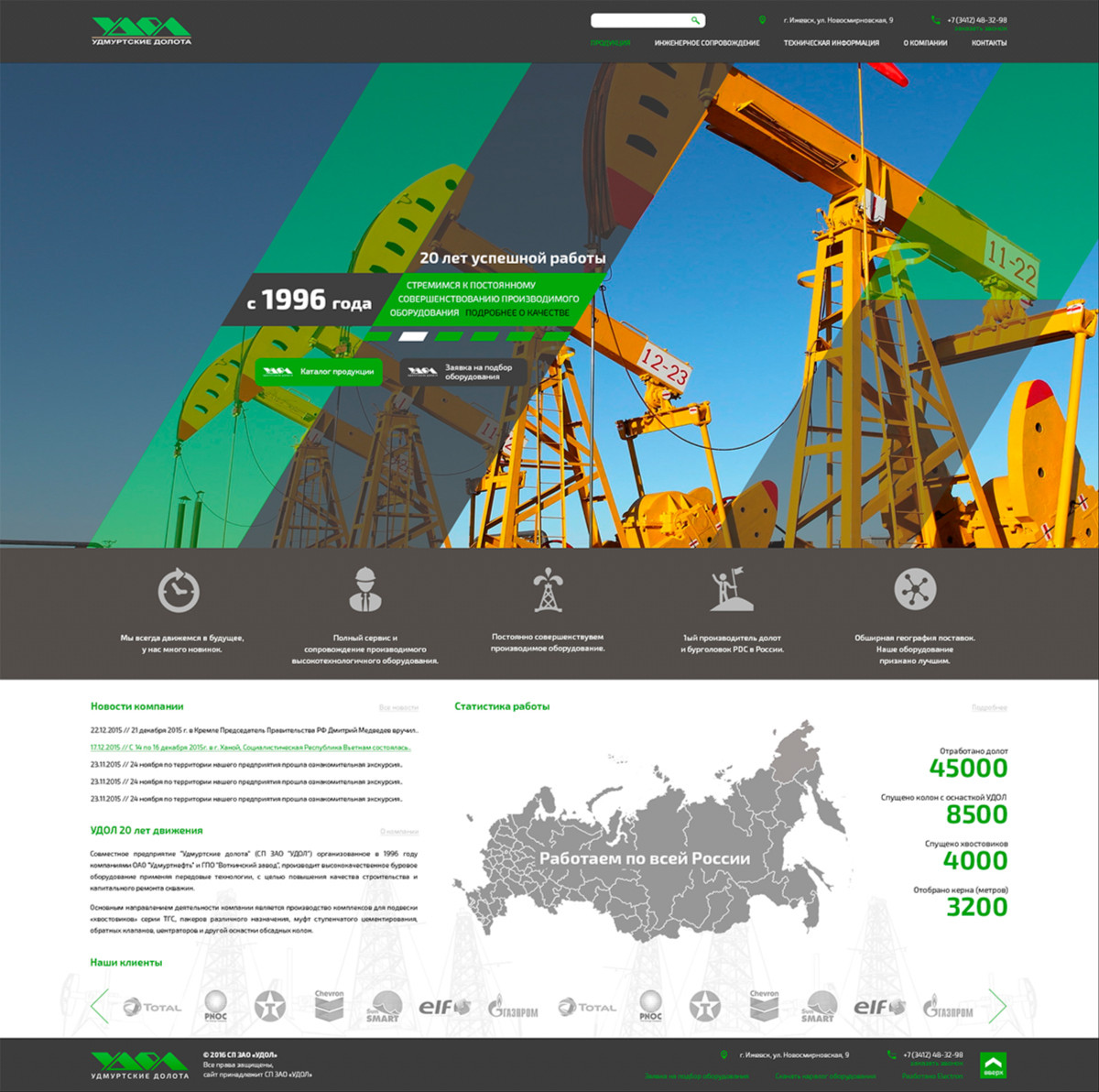Click the footer address 'г. Ижевск, ул. Новосмирновская, 9'

794,1055
